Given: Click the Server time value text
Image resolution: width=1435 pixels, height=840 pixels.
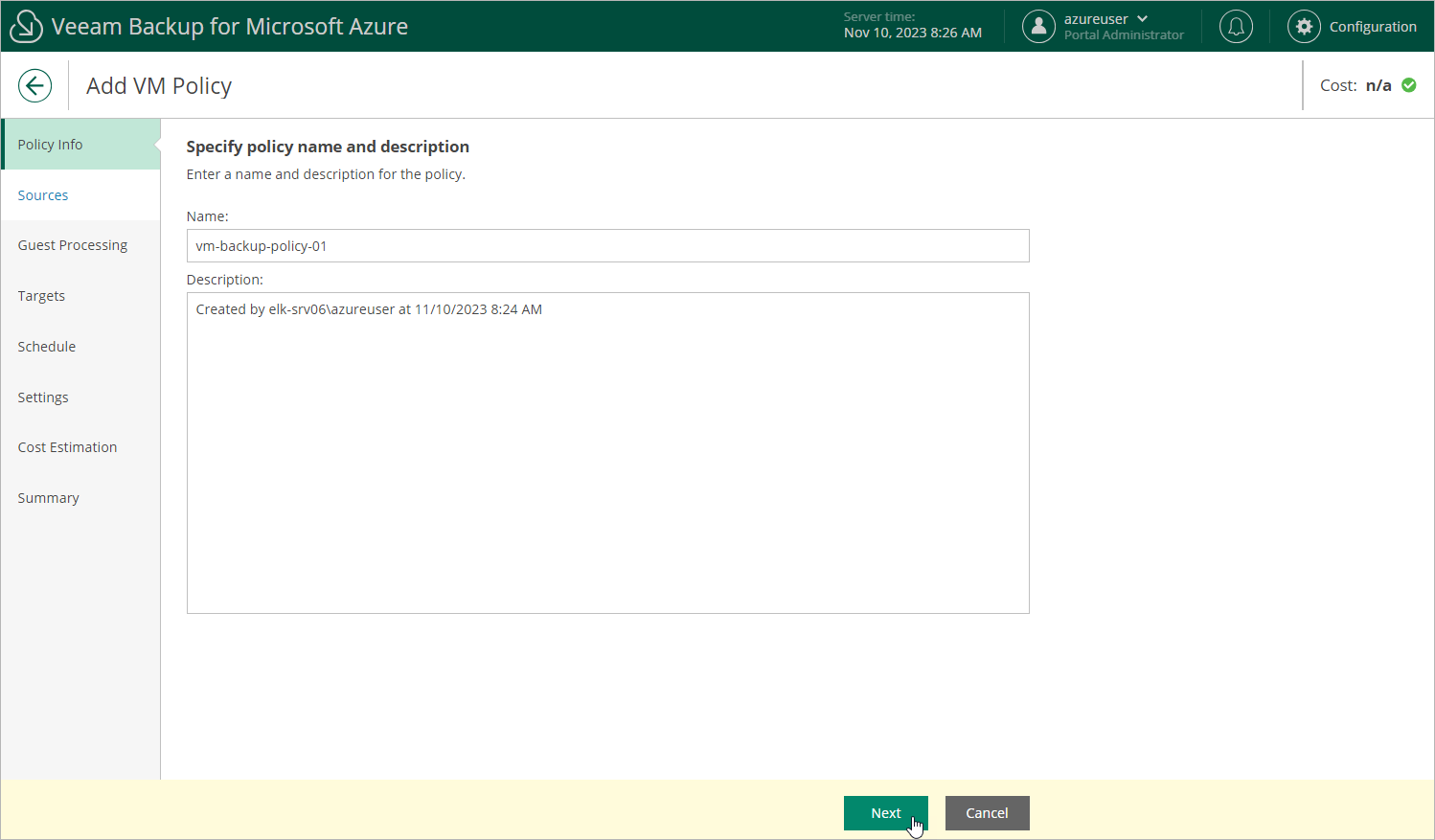Looking at the screenshot, I should pyautogui.click(x=912, y=33).
